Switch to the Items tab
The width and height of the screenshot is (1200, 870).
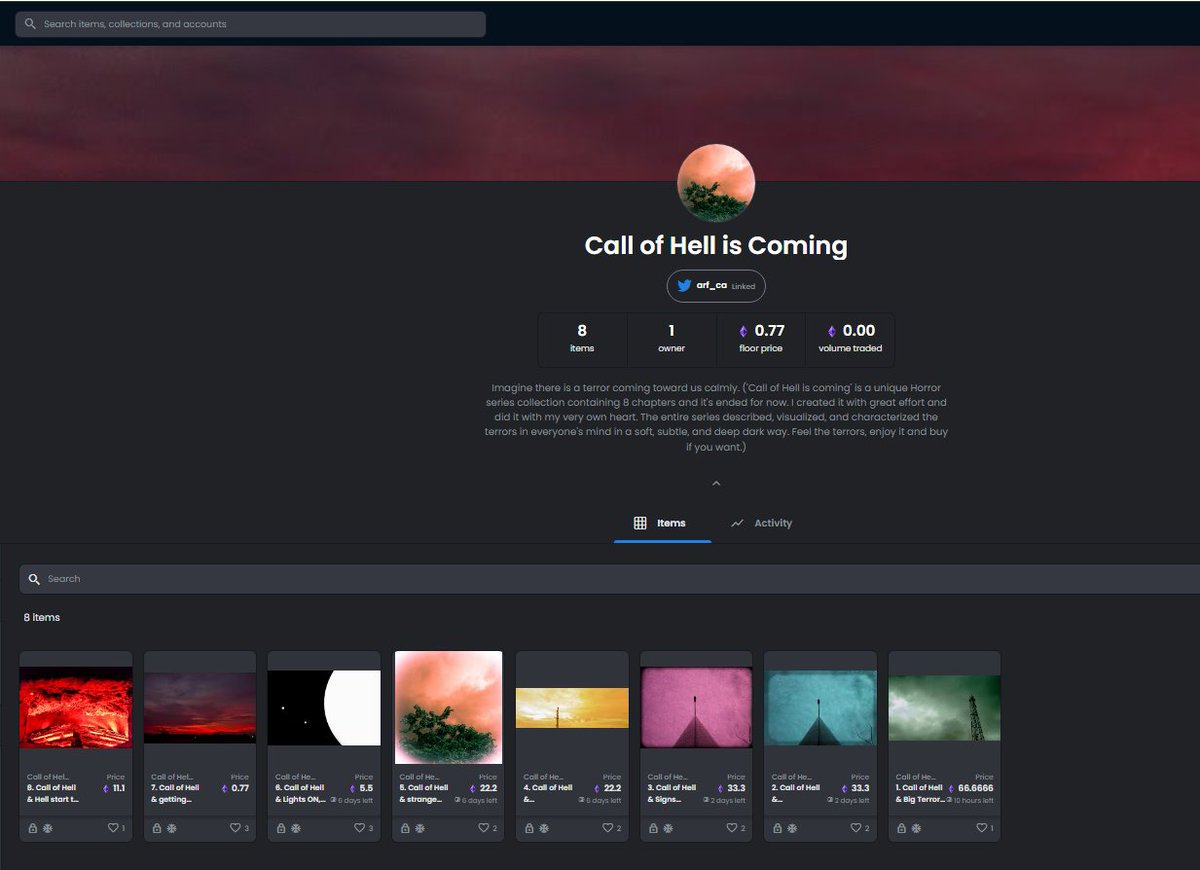[662, 523]
